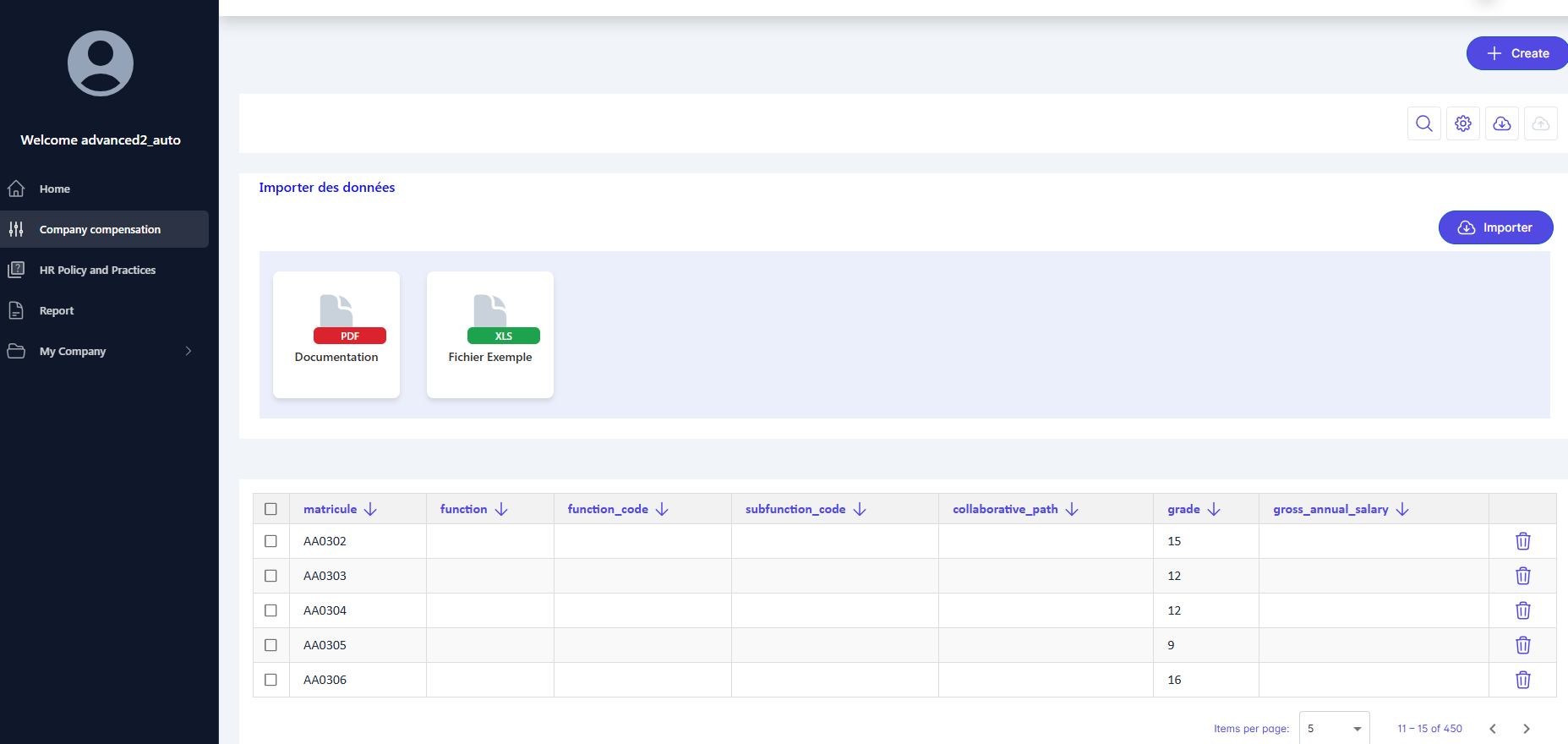
Task: Navigate to the Report section
Action: pyautogui.click(x=57, y=310)
